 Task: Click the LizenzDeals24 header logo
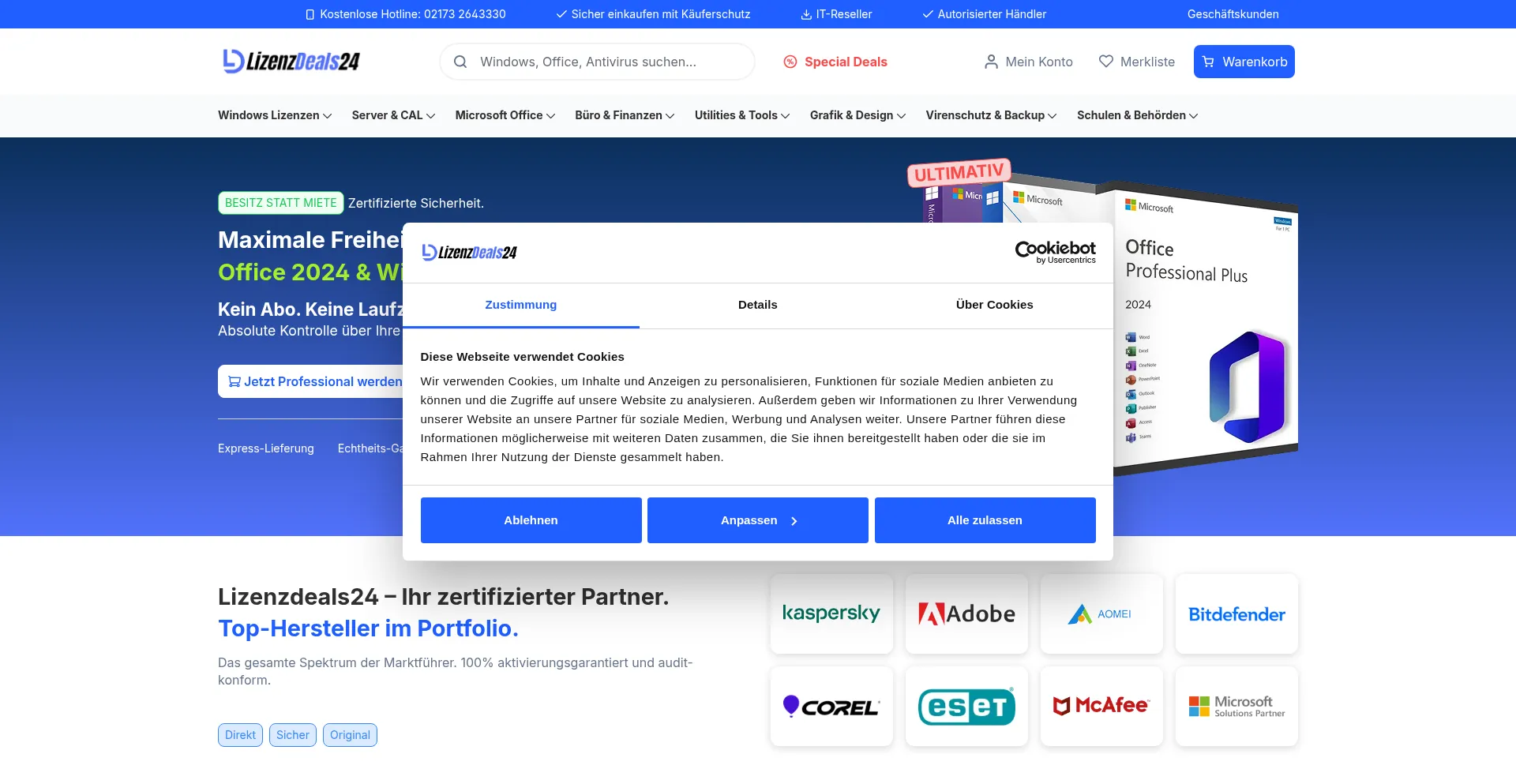point(291,62)
